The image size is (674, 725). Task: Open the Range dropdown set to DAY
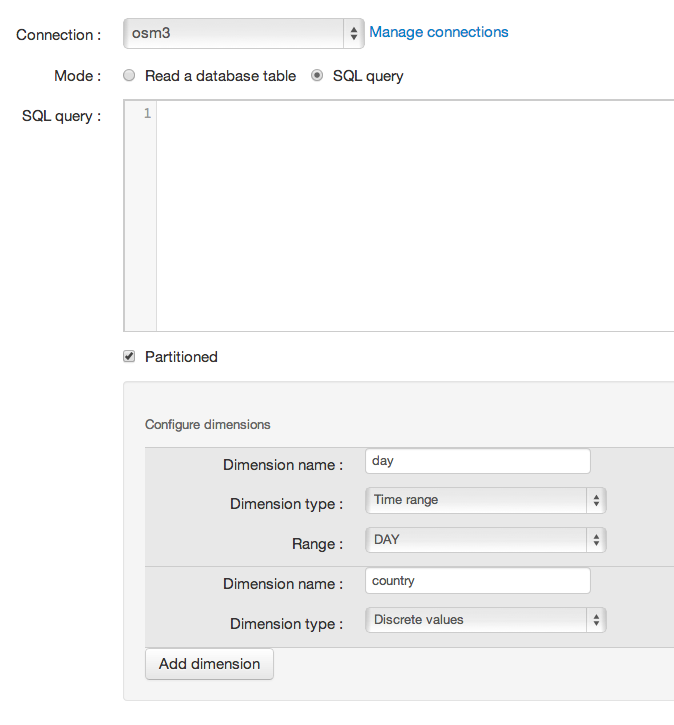pos(485,540)
